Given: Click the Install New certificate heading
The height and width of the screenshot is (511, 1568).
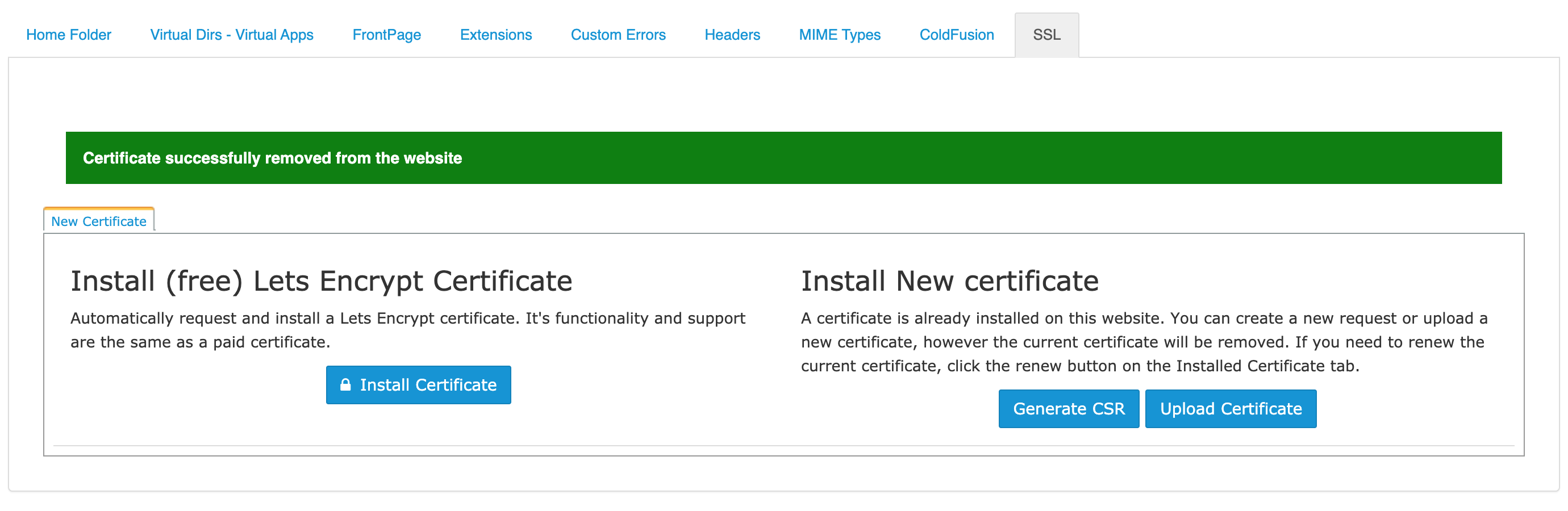Looking at the screenshot, I should tap(949, 281).
